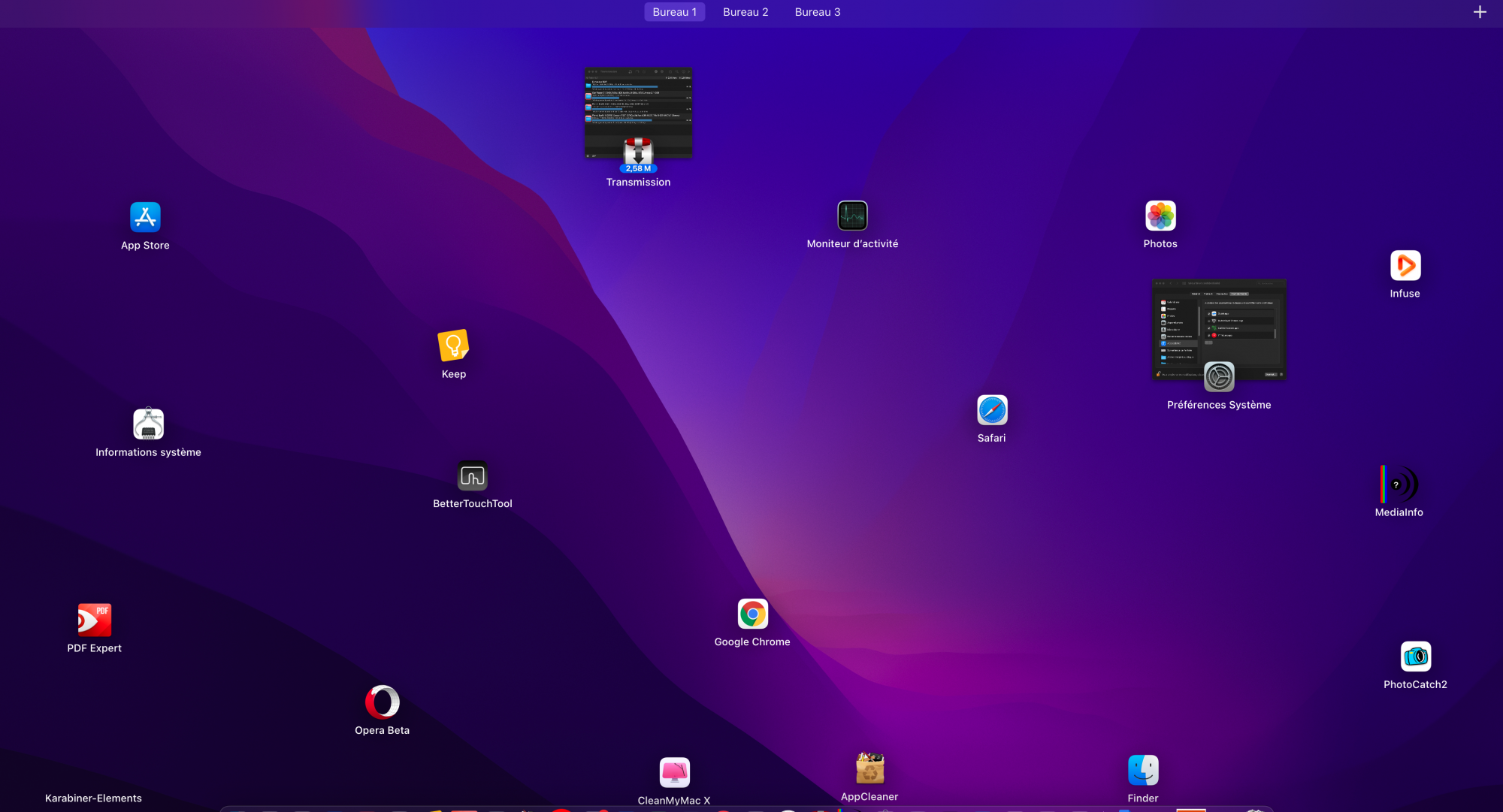The image size is (1503, 812).
Task: Click the BetterTouchTool label text
Action: pyautogui.click(x=472, y=504)
